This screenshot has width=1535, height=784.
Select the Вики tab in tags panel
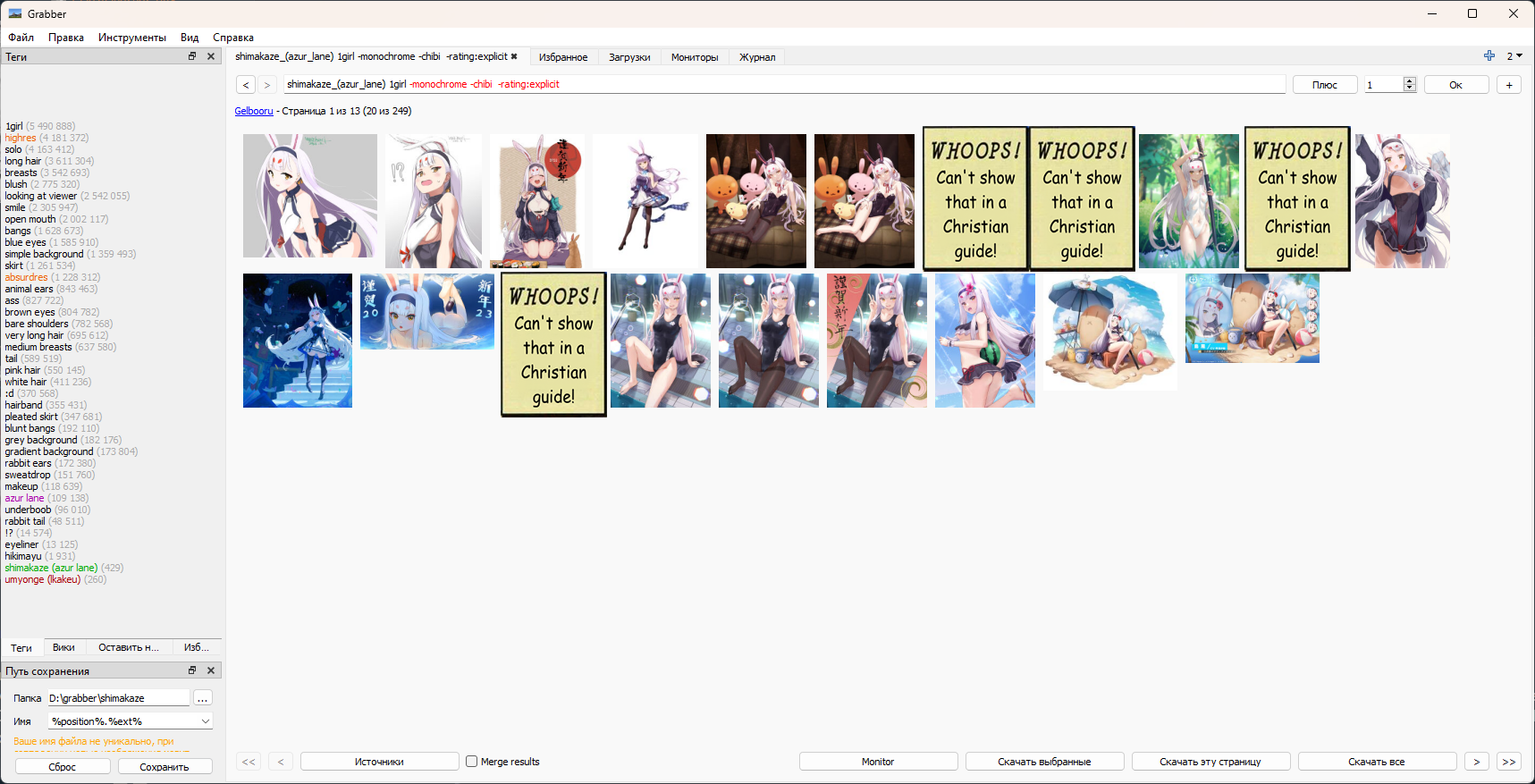click(63, 647)
